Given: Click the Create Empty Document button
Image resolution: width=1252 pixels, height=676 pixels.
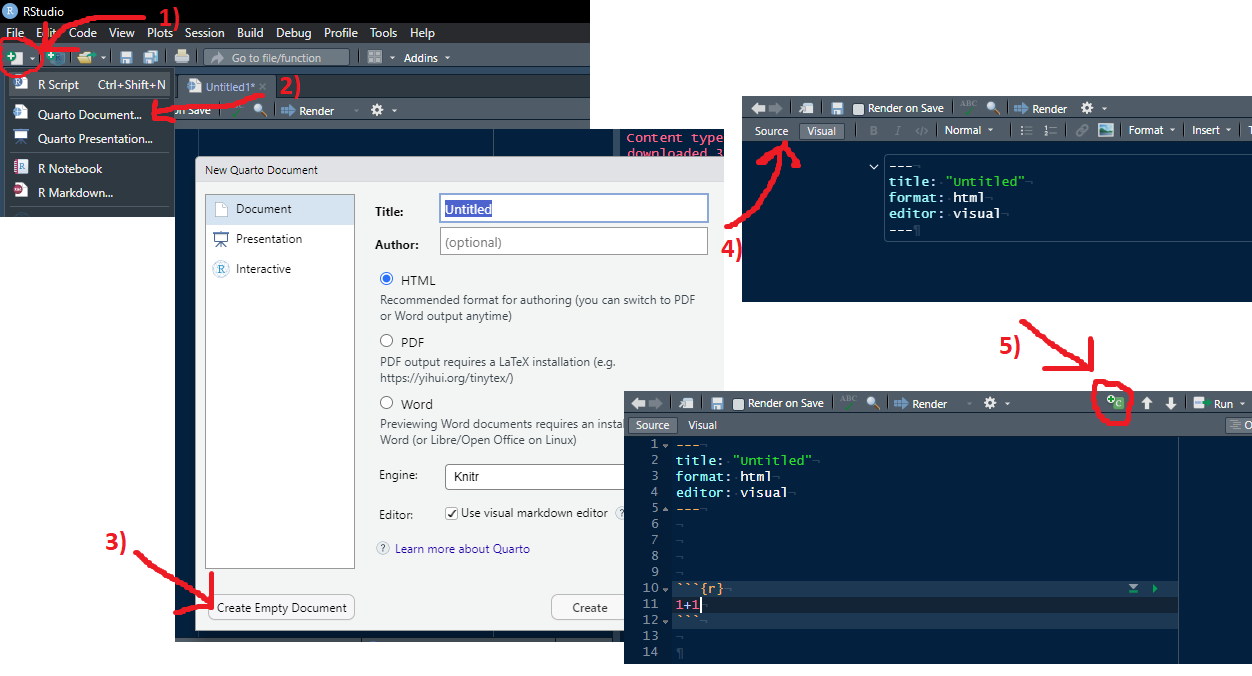Looking at the screenshot, I should tap(281, 608).
